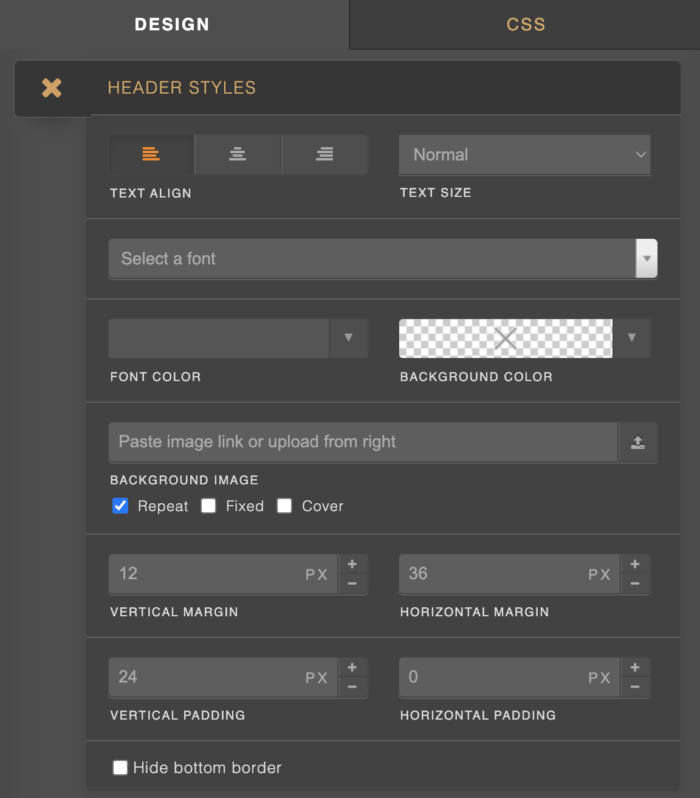Check the Hide bottom border option

pos(121,768)
